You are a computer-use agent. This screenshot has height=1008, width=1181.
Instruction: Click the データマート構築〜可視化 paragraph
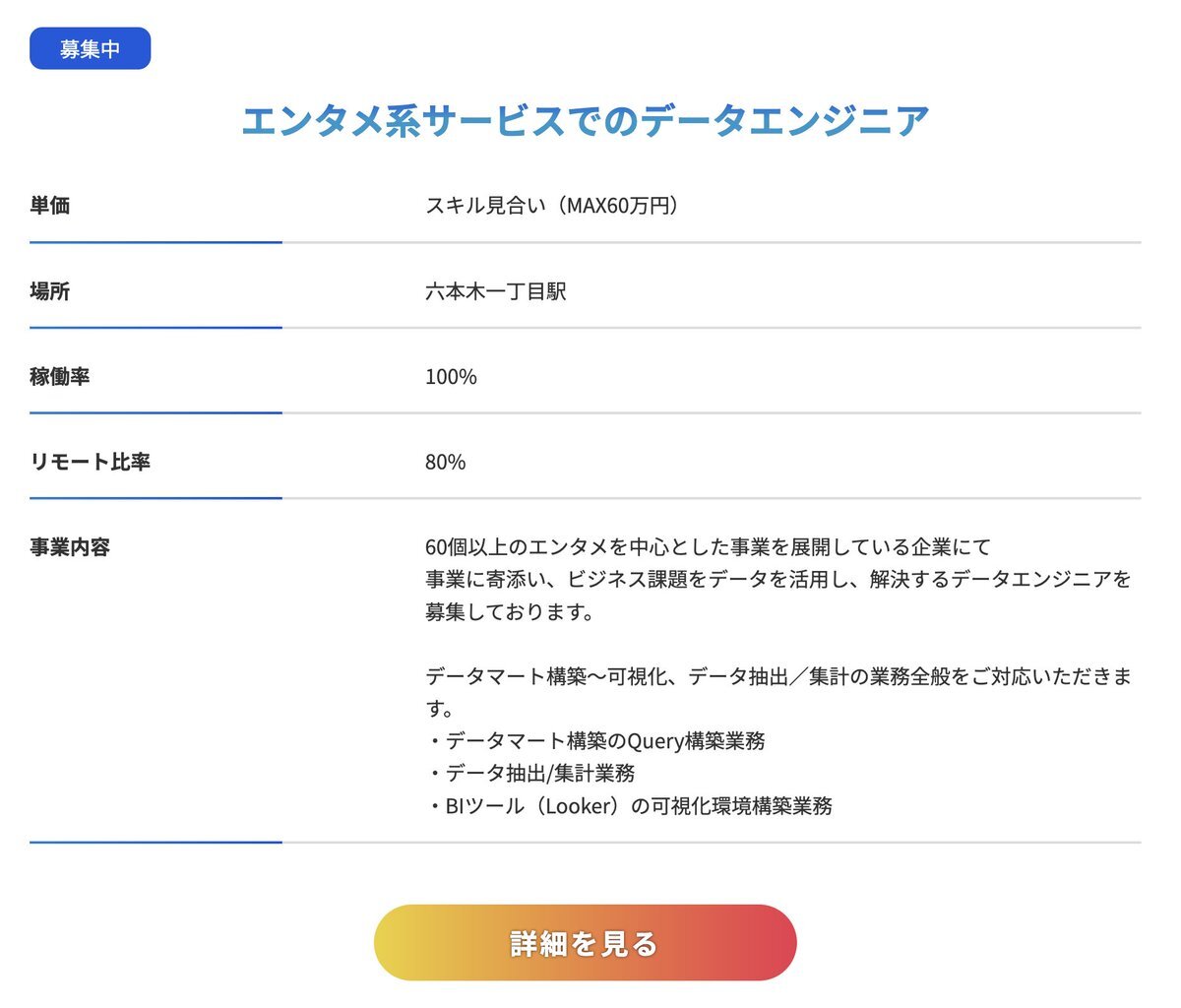coord(778,692)
